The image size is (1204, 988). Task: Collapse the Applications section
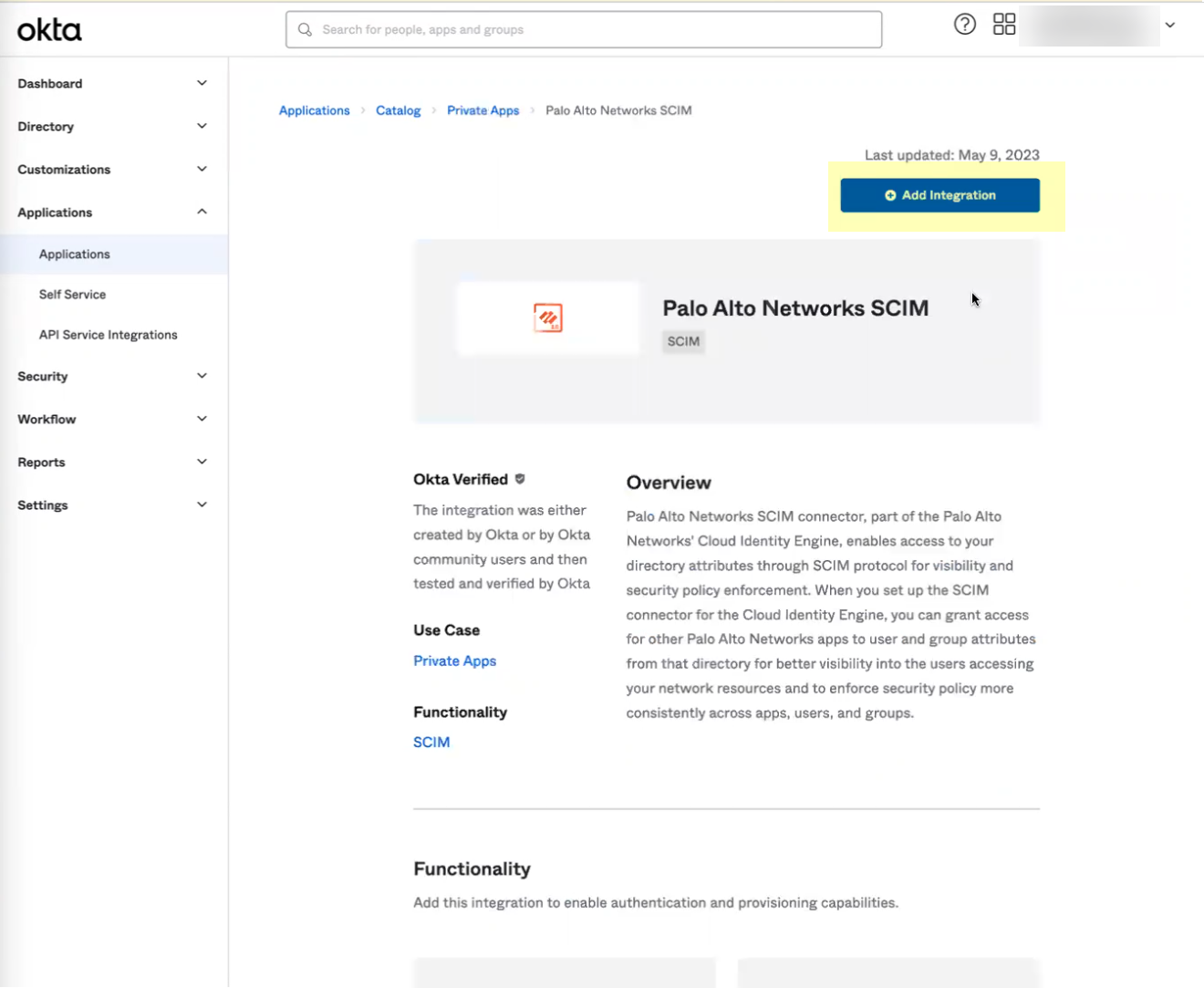[x=112, y=212]
